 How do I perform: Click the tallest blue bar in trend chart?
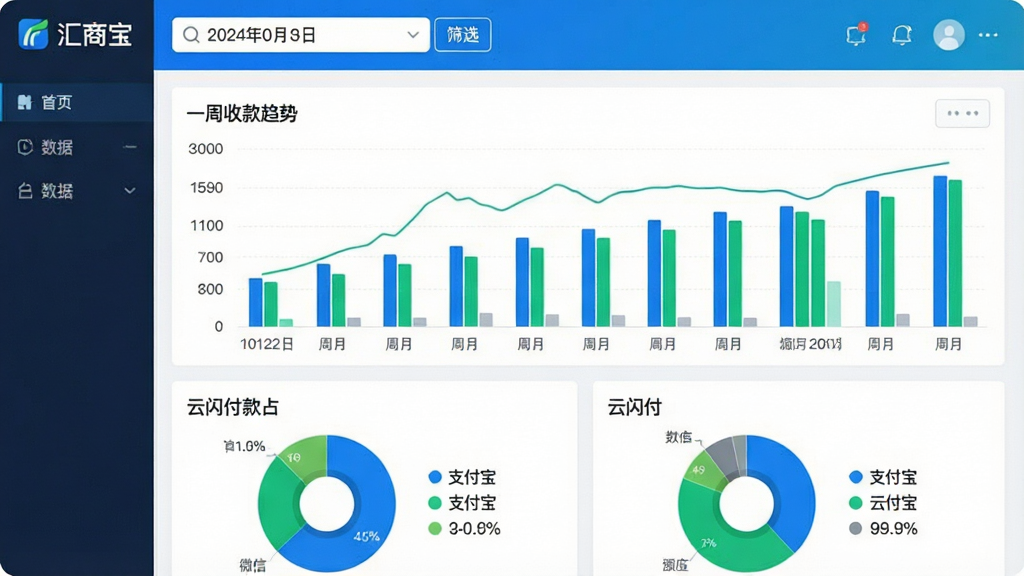point(940,251)
